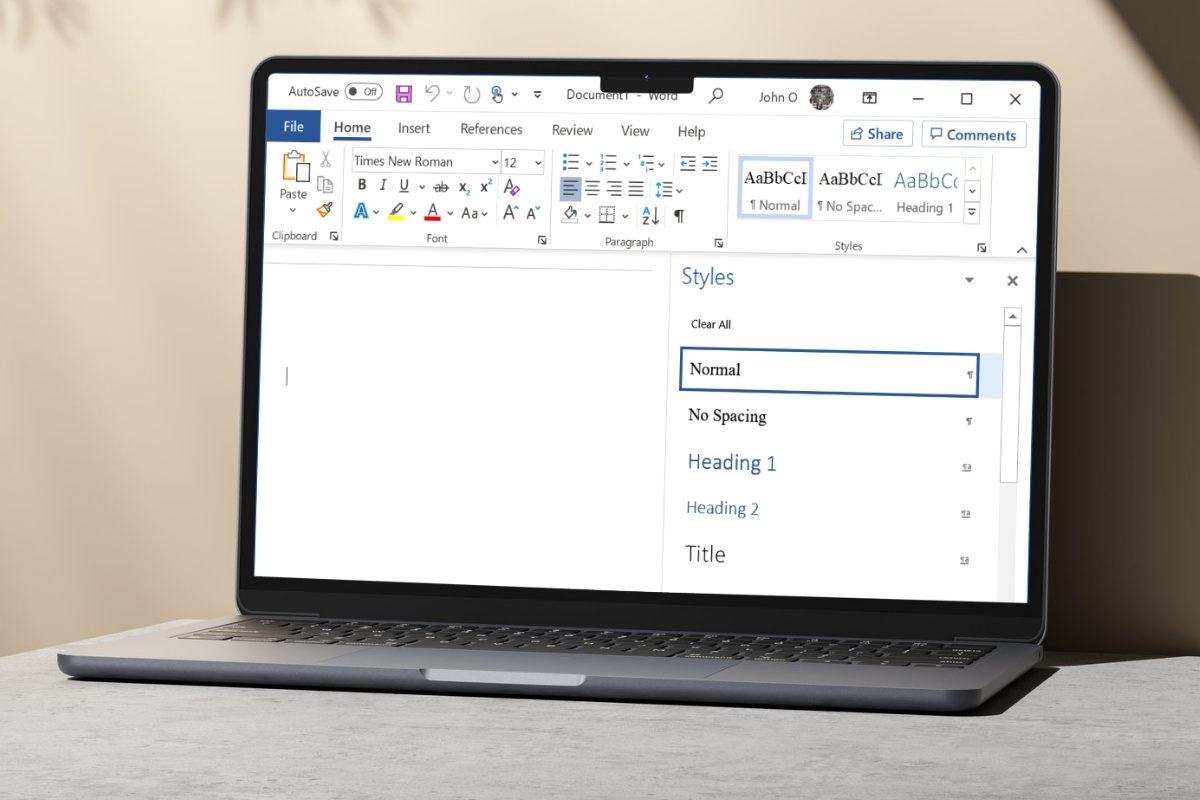Open the search magnifier in the title bar

pyautogui.click(x=716, y=97)
